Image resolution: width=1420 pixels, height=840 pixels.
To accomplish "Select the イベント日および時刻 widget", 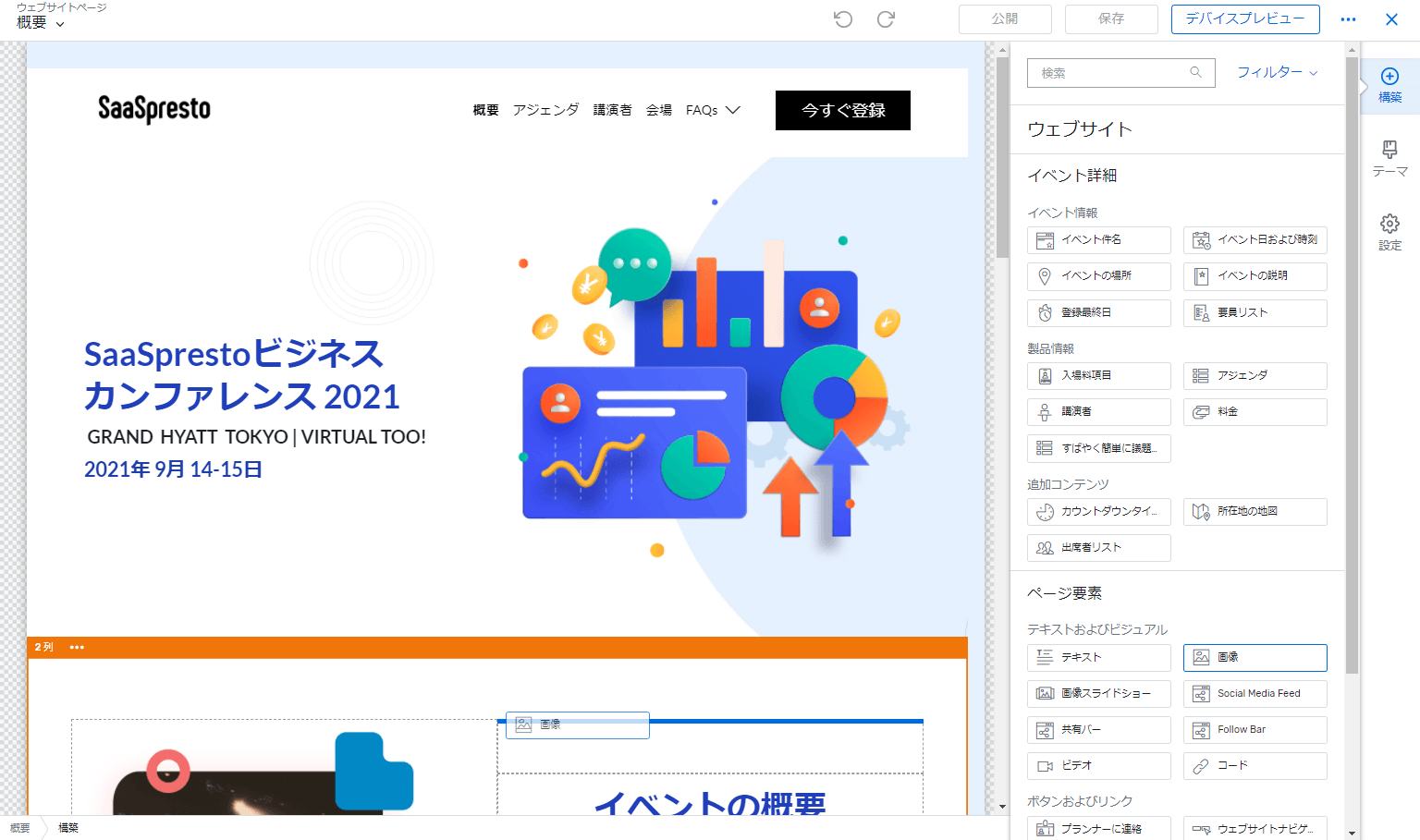I will [x=1255, y=240].
